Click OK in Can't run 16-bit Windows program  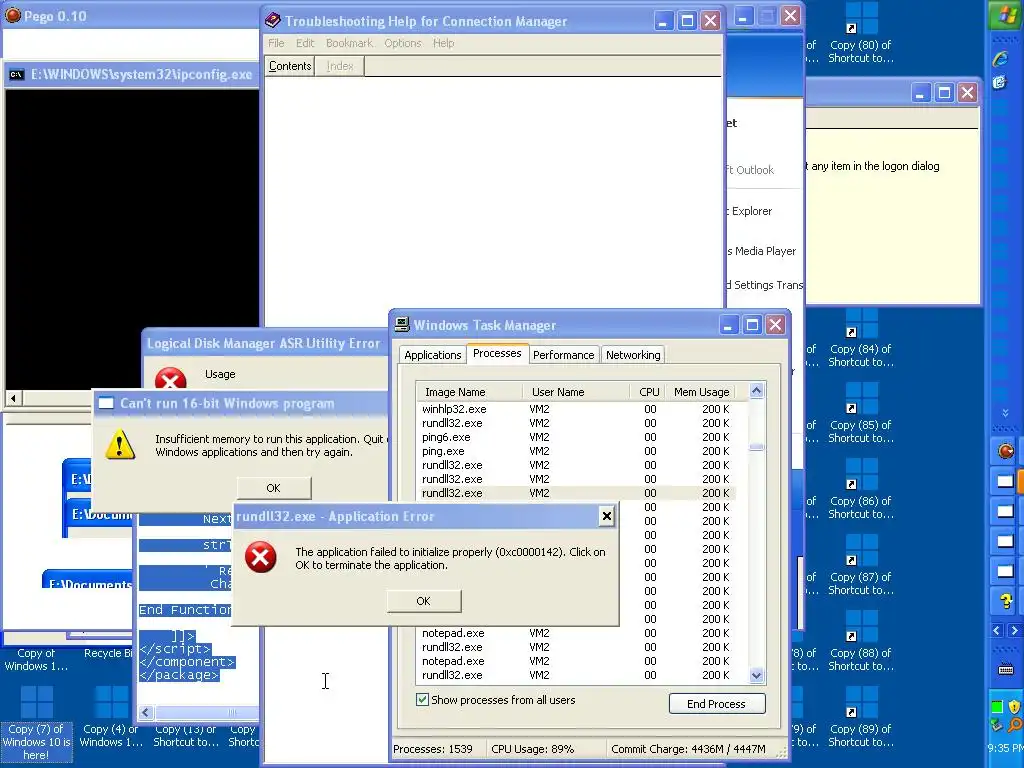(274, 488)
